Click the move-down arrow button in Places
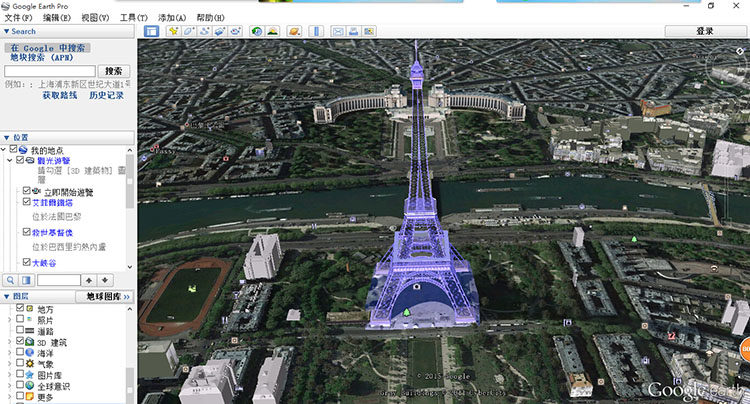750x404 pixels. 105,280
